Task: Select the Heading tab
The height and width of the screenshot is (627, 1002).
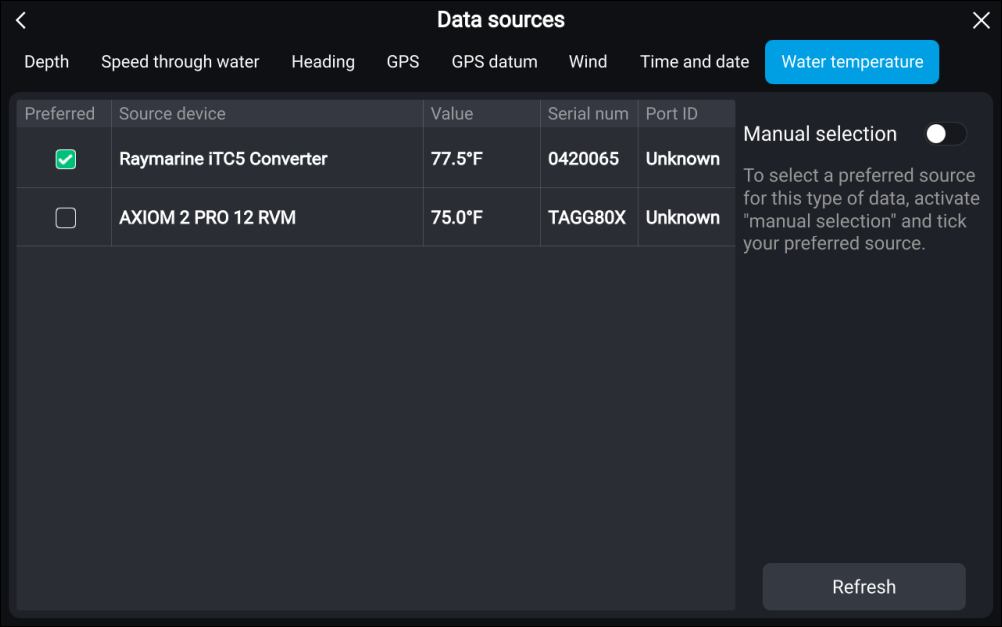Action: pyautogui.click(x=323, y=62)
